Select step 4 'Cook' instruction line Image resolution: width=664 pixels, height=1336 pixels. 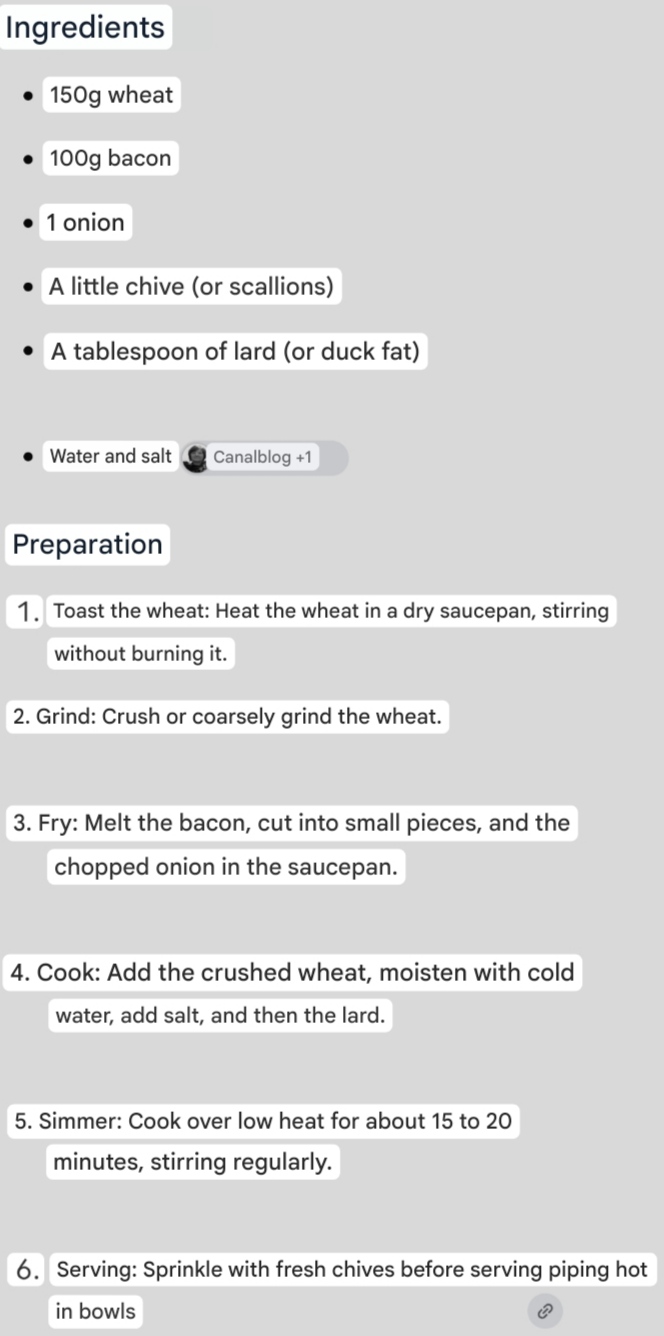click(x=293, y=973)
